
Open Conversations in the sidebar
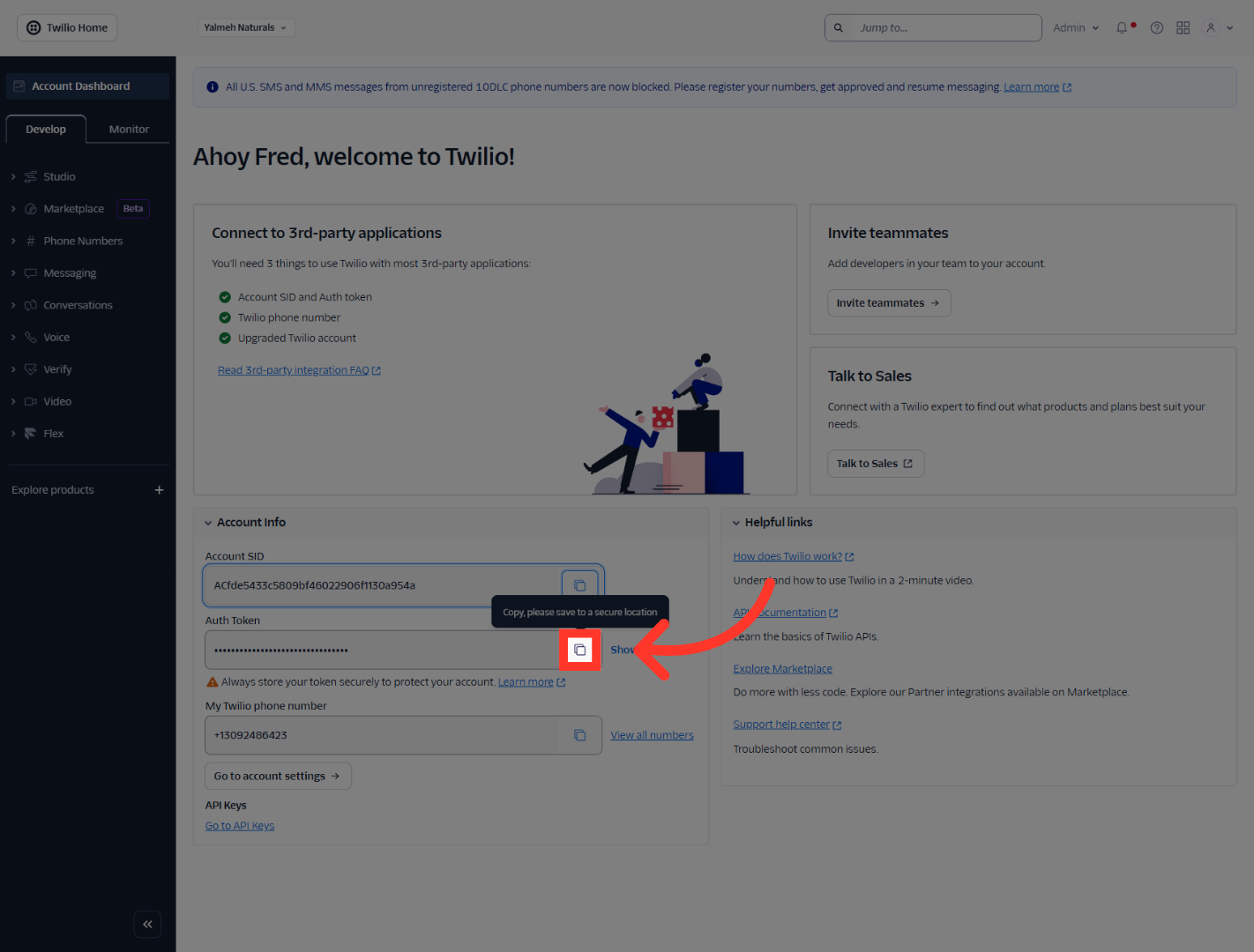[78, 305]
